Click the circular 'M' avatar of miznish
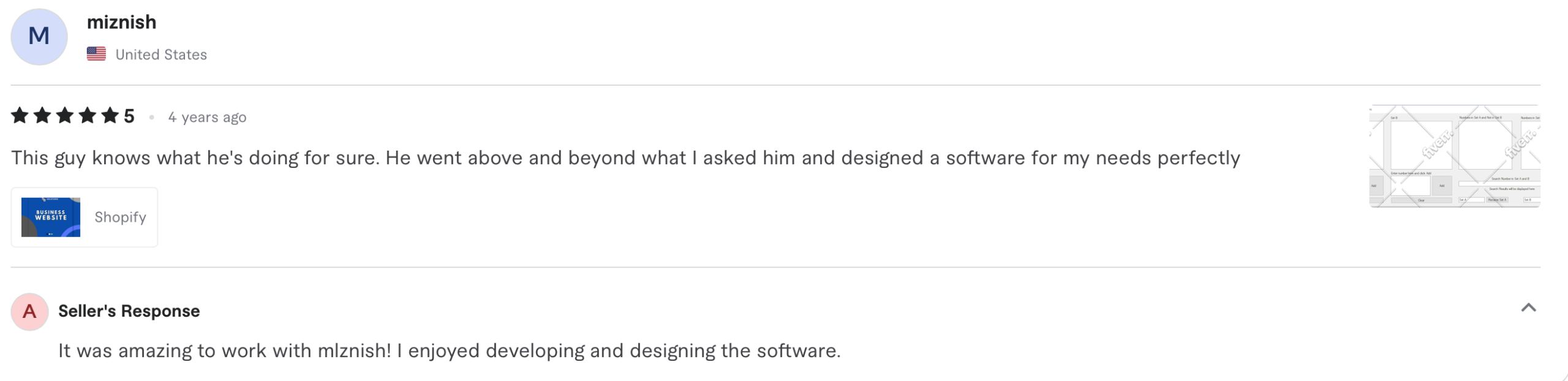Screen dimensions: 1568x381 coord(39,37)
